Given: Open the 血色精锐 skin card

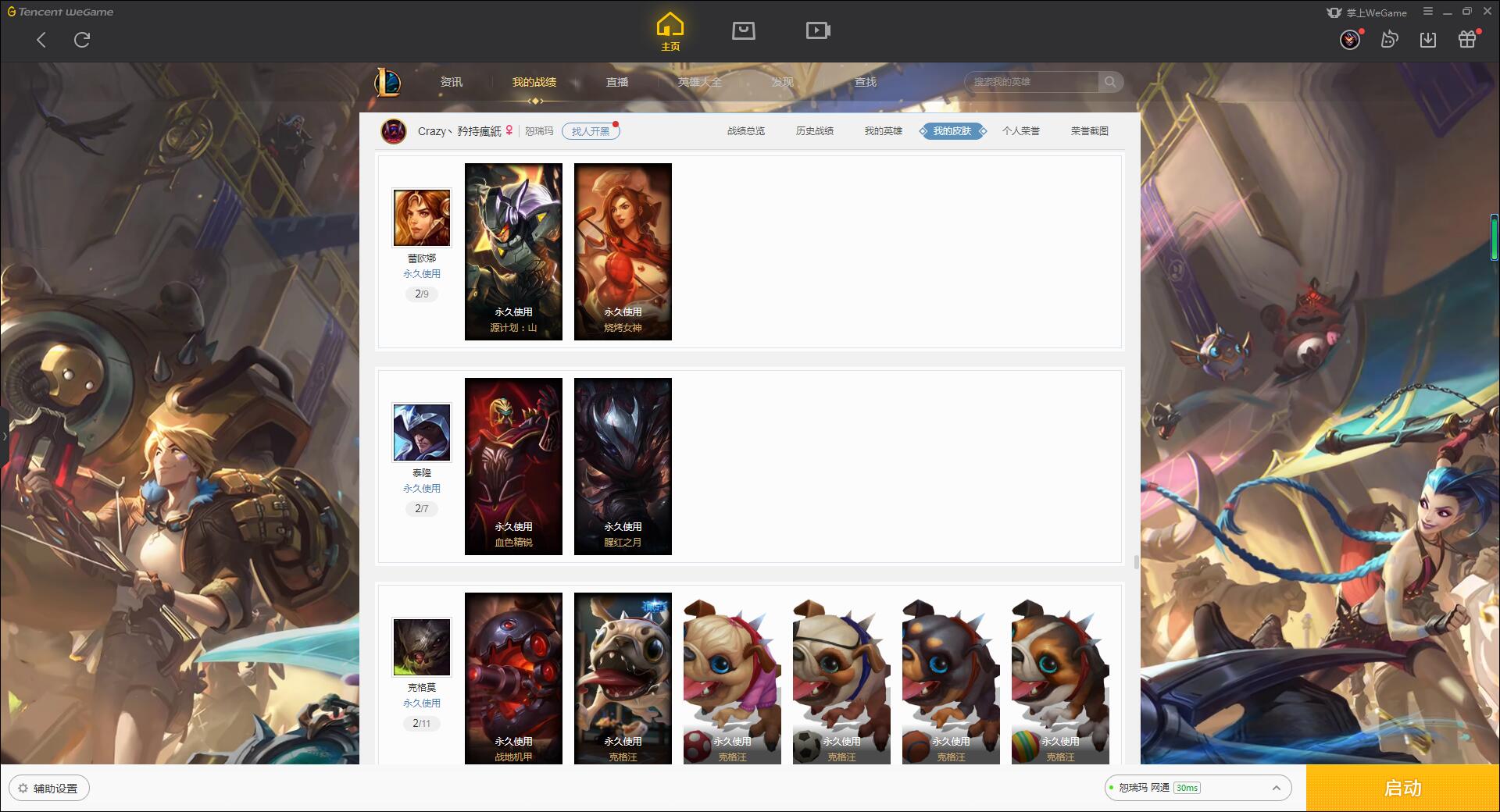Looking at the screenshot, I should (513, 466).
